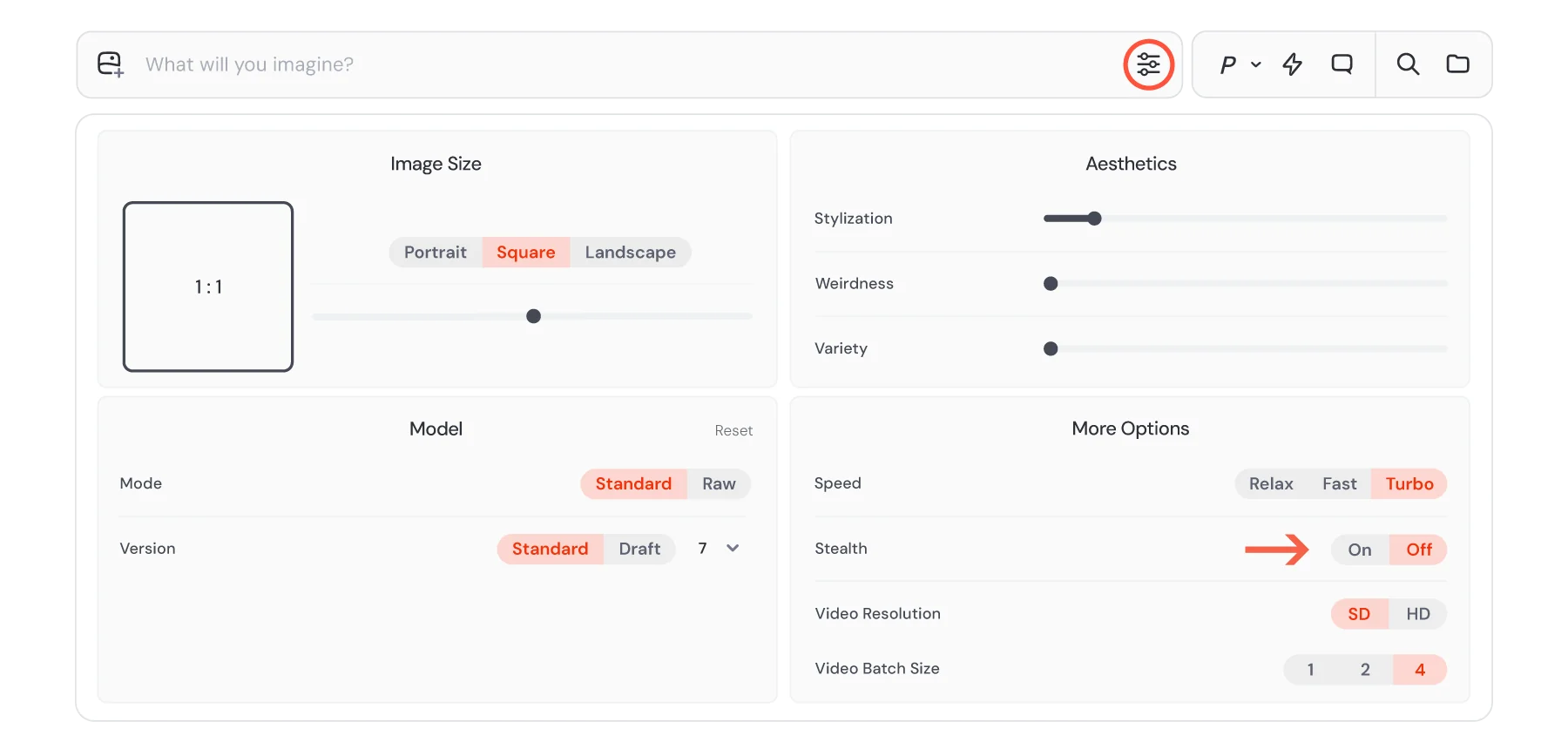This screenshot has height=749, width=1568.
Task: Focus the 'What will you imagine?' prompt field
Action: click(x=627, y=64)
